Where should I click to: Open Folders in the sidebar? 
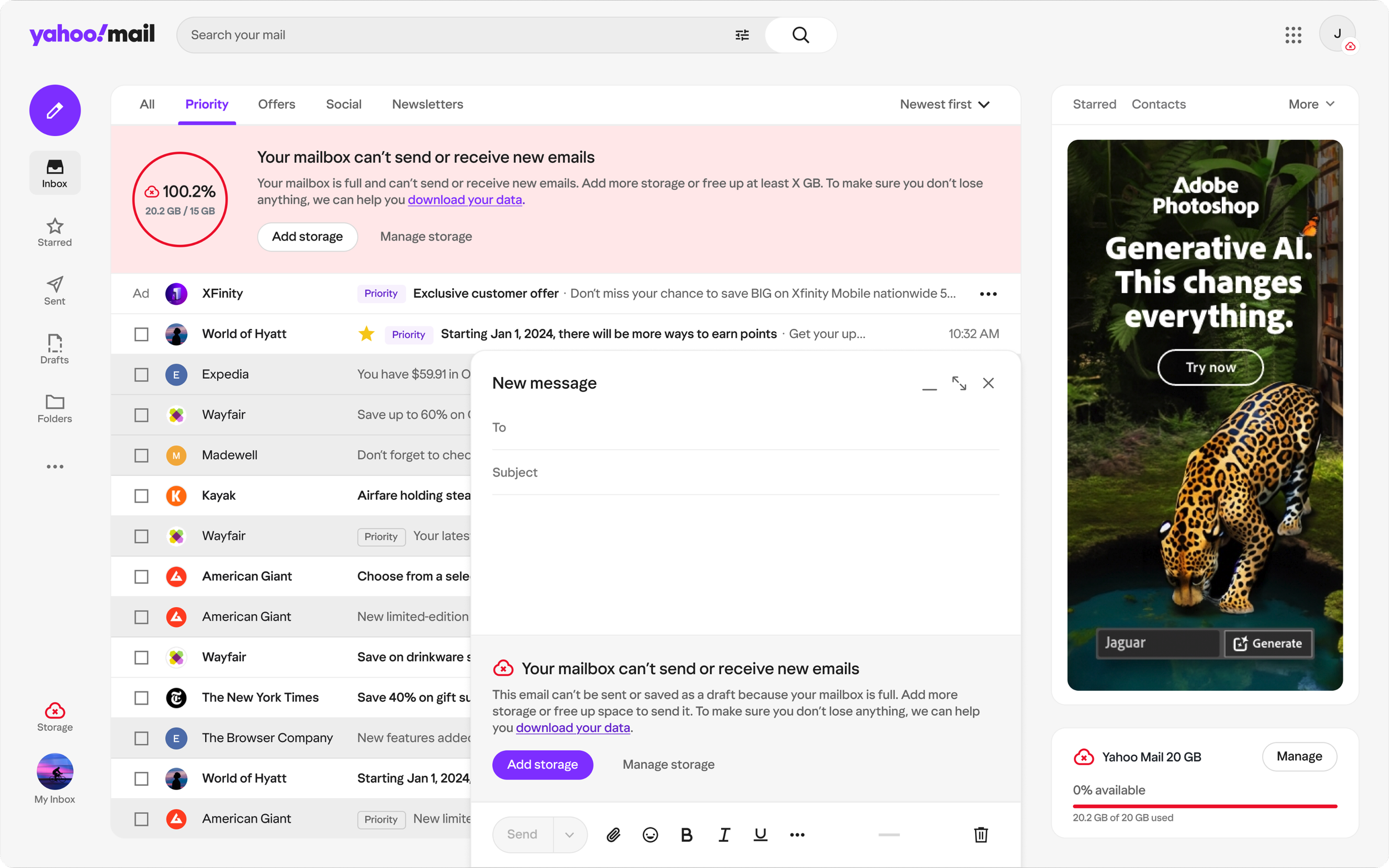[x=55, y=408]
